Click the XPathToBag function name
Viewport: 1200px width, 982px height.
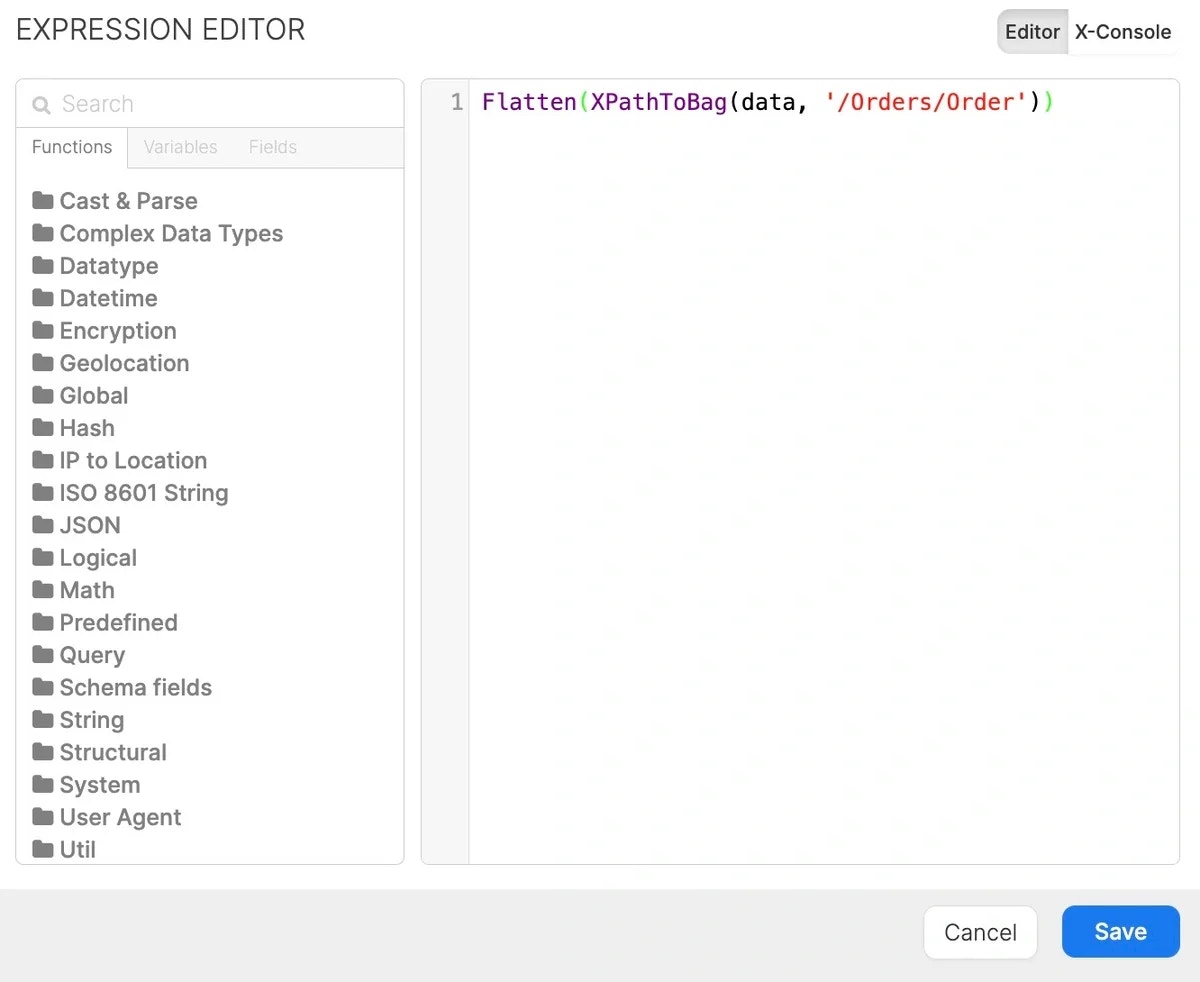(659, 102)
